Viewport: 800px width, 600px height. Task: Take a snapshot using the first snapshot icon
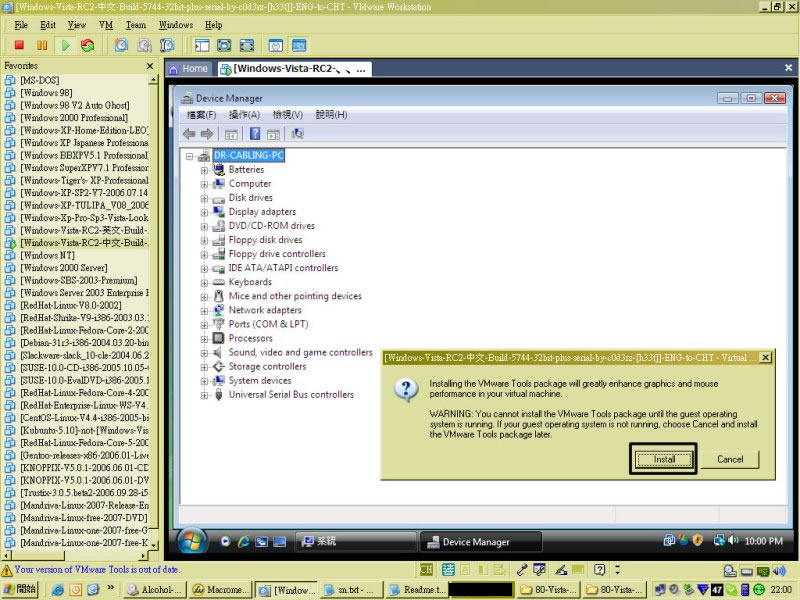point(121,45)
